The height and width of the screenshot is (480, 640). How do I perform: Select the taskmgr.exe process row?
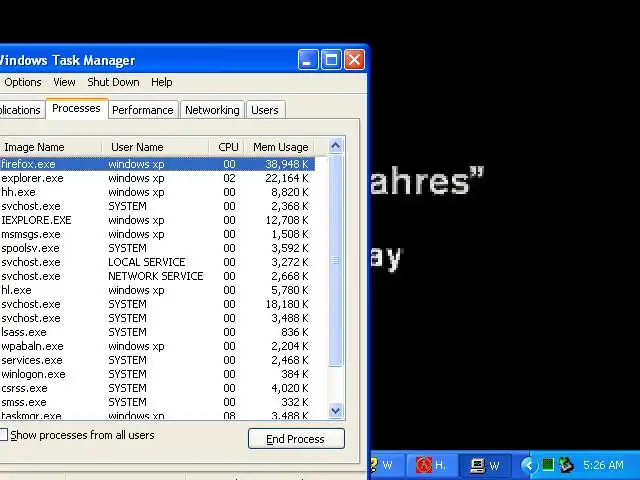pyautogui.click(x=157, y=415)
